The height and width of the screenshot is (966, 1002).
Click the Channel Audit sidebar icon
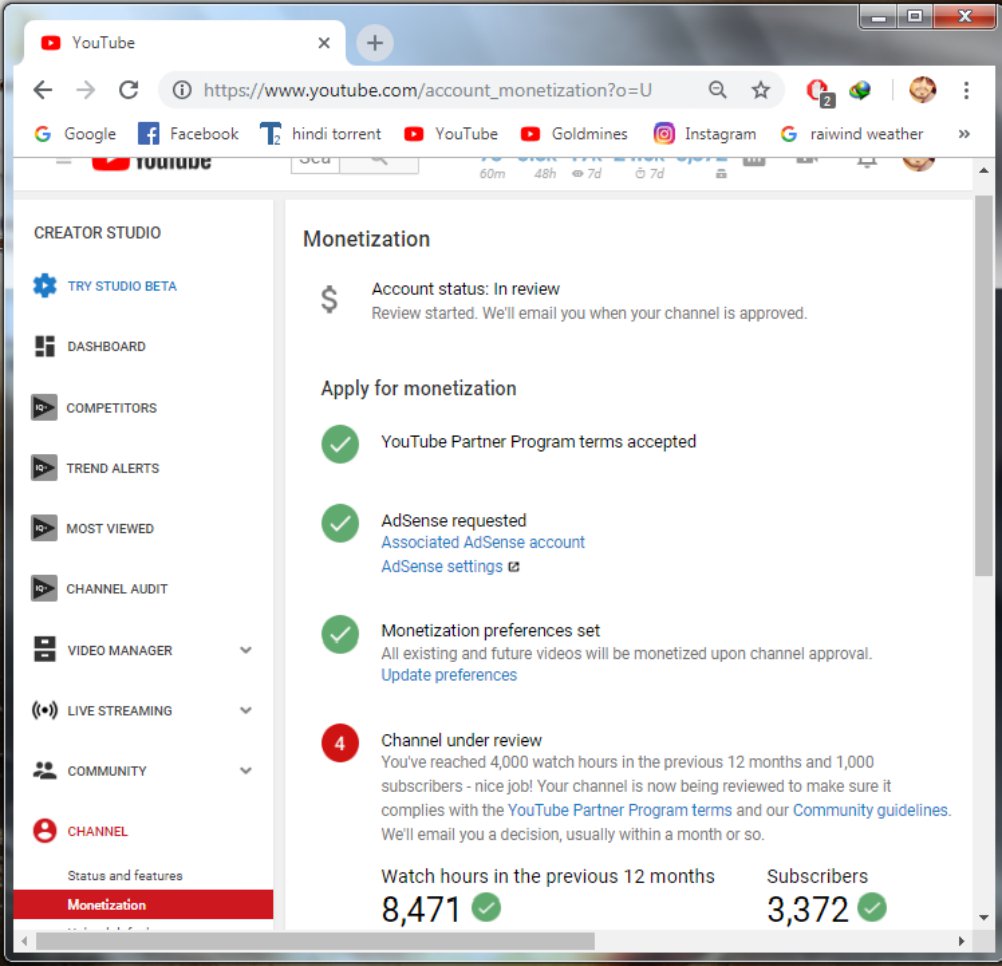click(x=44, y=588)
